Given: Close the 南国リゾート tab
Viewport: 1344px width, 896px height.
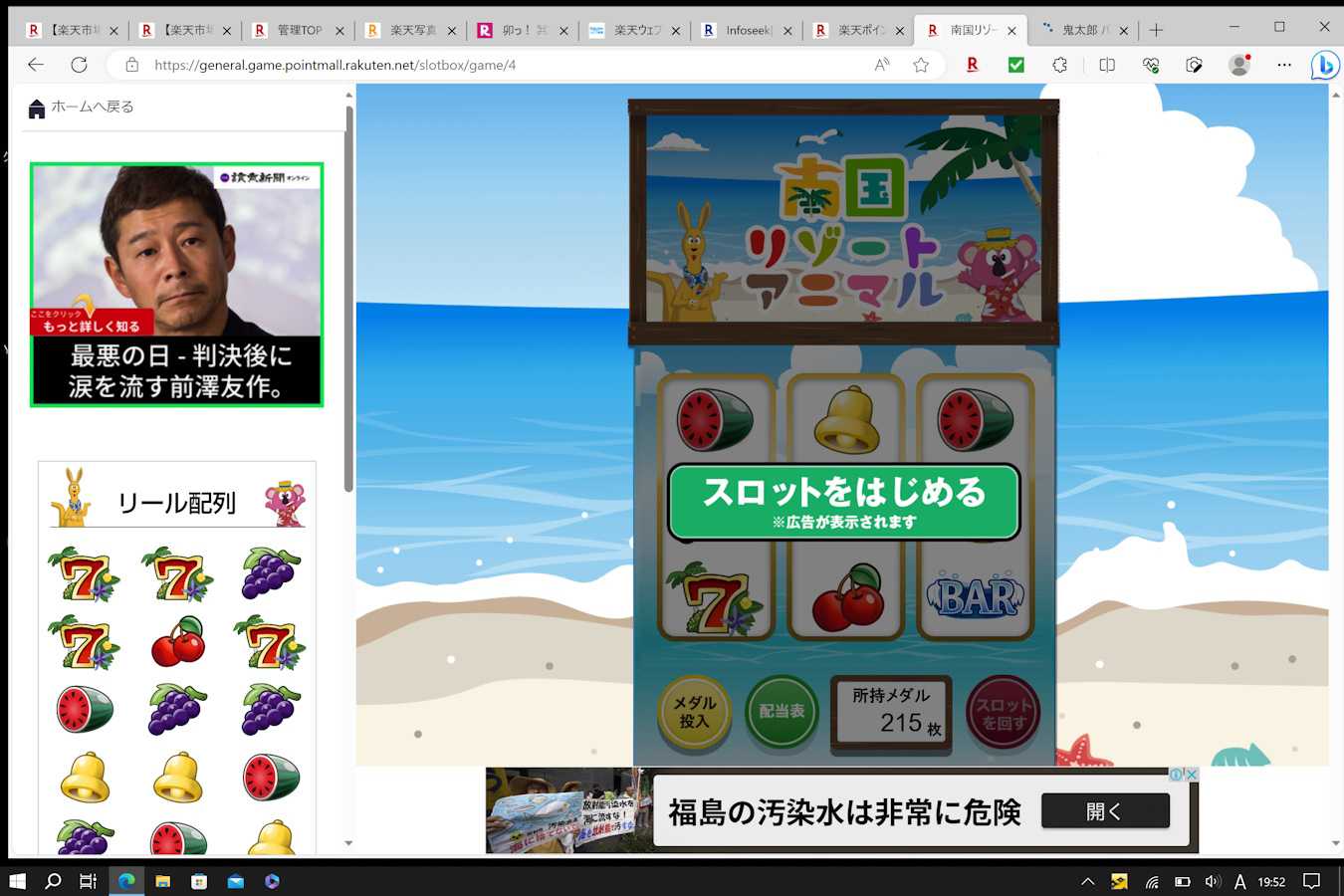Looking at the screenshot, I should tap(1011, 31).
